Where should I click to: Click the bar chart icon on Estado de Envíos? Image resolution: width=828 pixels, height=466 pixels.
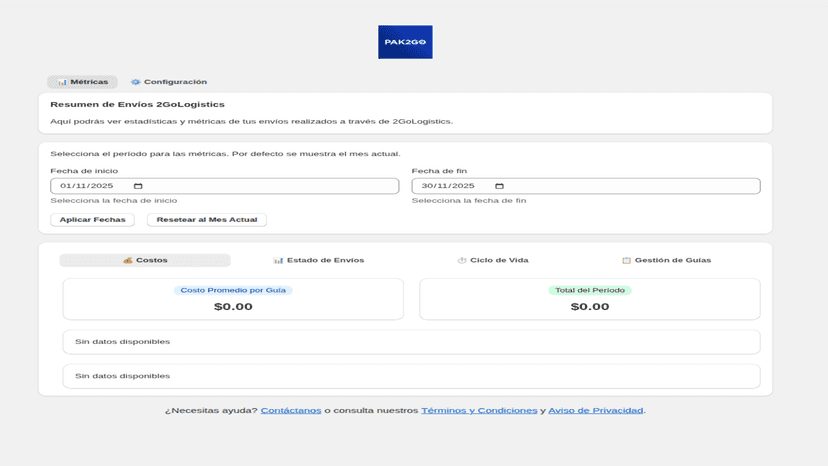[278, 260]
